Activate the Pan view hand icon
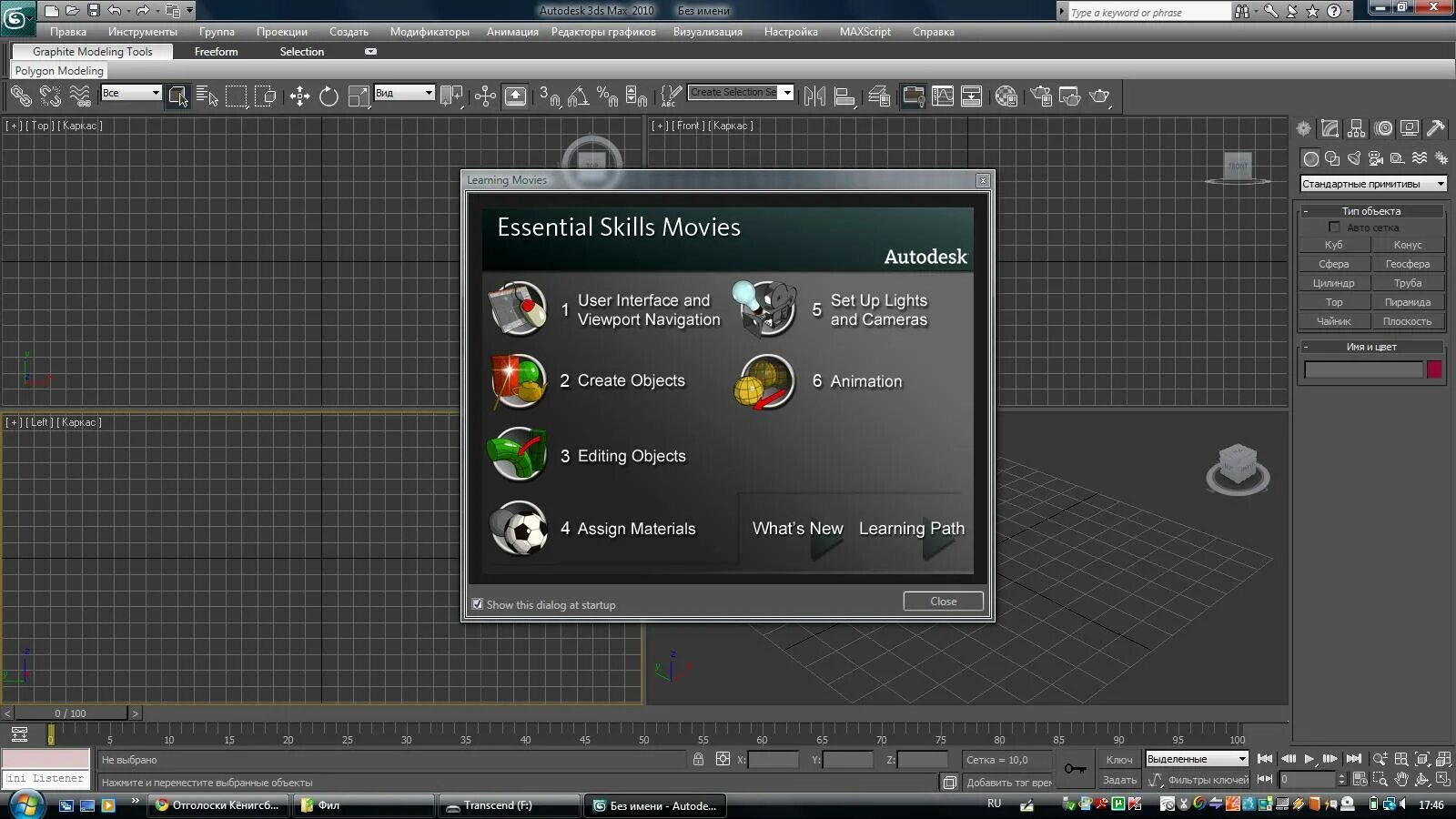This screenshot has height=819, width=1456. click(1400, 779)
